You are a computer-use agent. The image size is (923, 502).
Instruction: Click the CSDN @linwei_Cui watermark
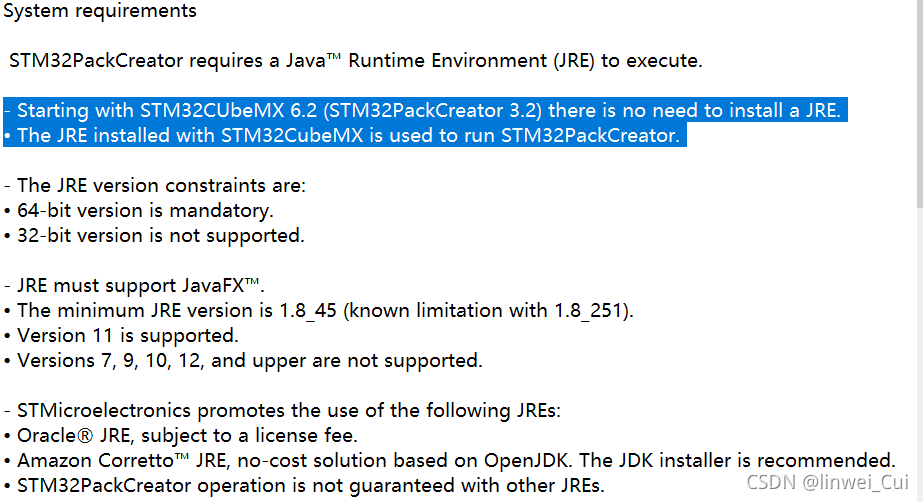tap(828, 482)
